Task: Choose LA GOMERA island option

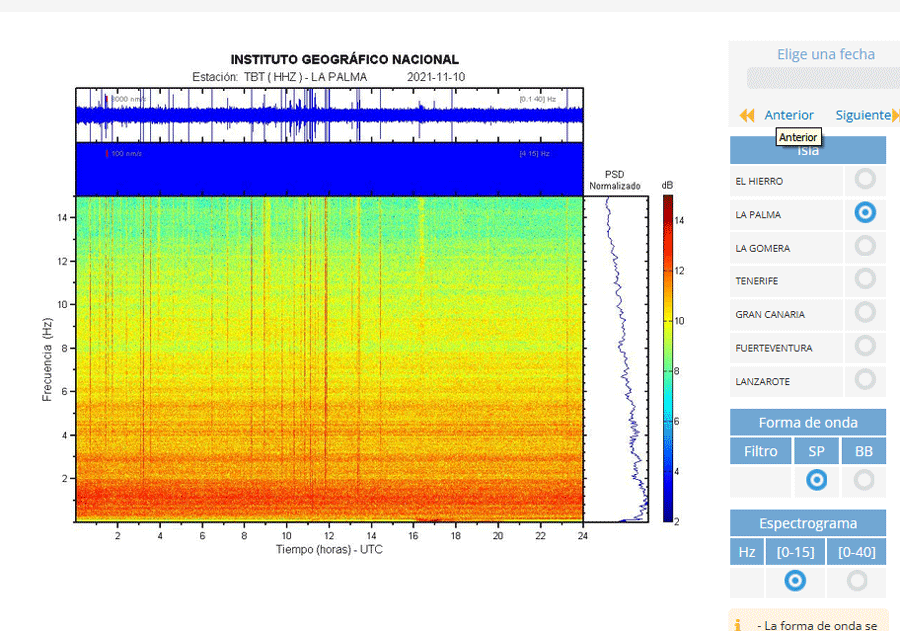Action: point(865,246)
